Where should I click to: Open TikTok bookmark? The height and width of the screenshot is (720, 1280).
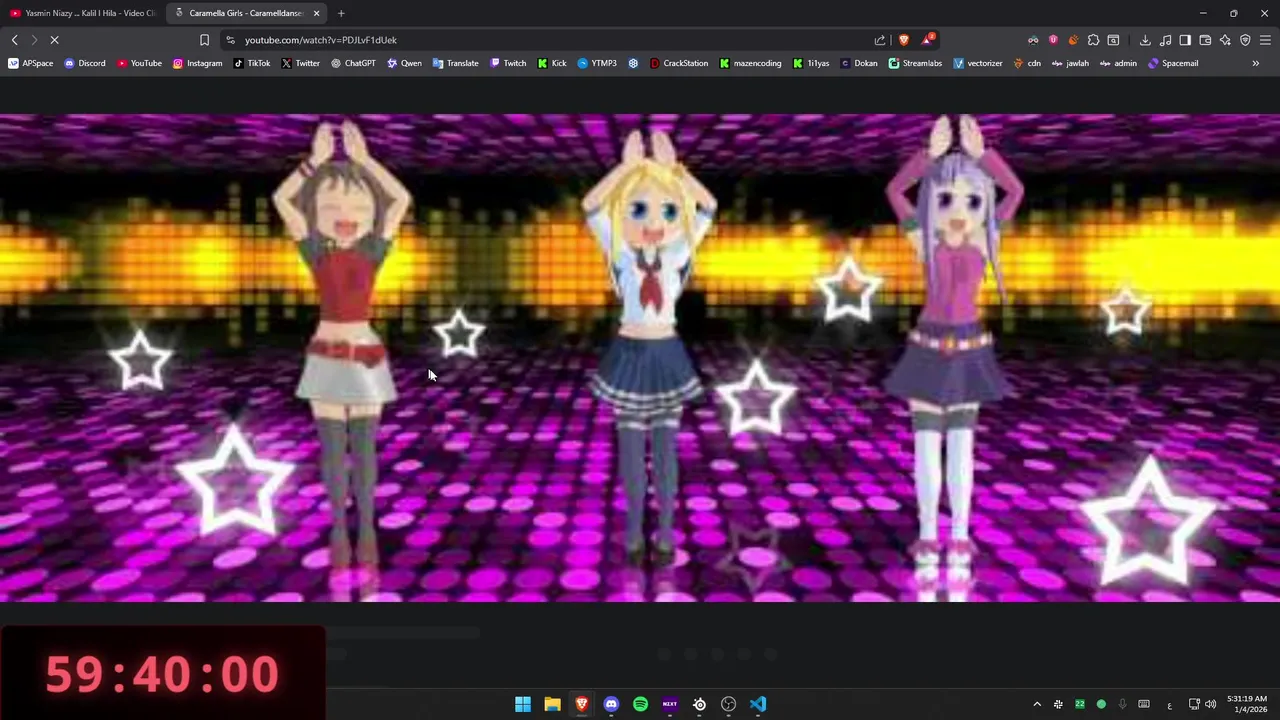pos(252,63)
